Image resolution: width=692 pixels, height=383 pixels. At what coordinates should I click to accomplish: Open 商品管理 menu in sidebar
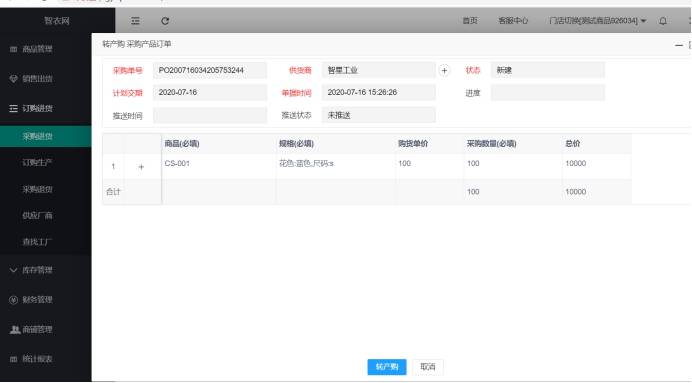38,49
